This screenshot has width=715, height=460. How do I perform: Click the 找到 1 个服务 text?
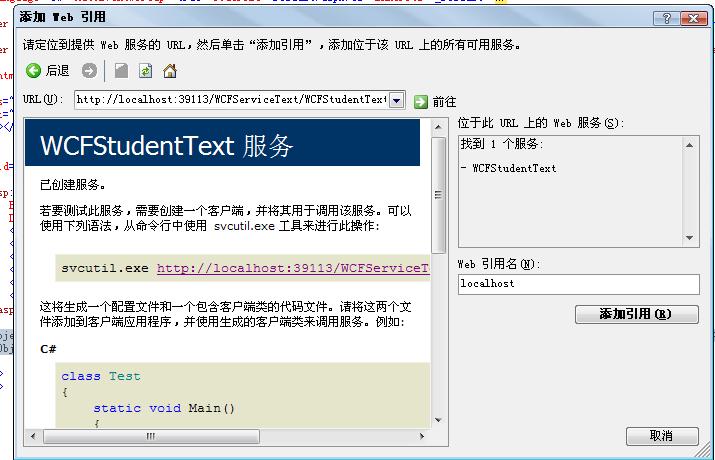tap(502, 144)
